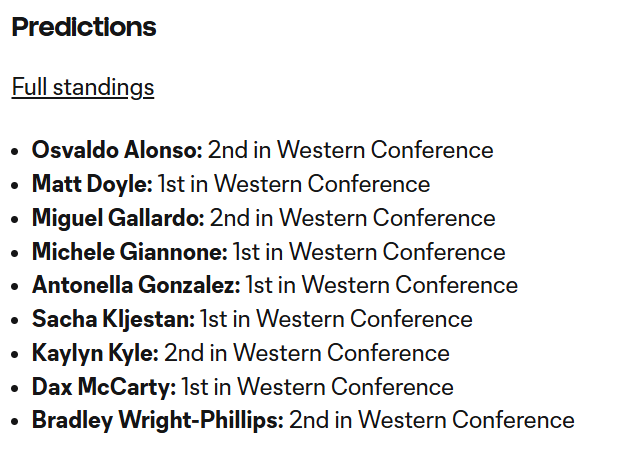The width and height of the screenshot is (622, 453).
Task: Click the Predictions heading
Action: tap(84, 28)
